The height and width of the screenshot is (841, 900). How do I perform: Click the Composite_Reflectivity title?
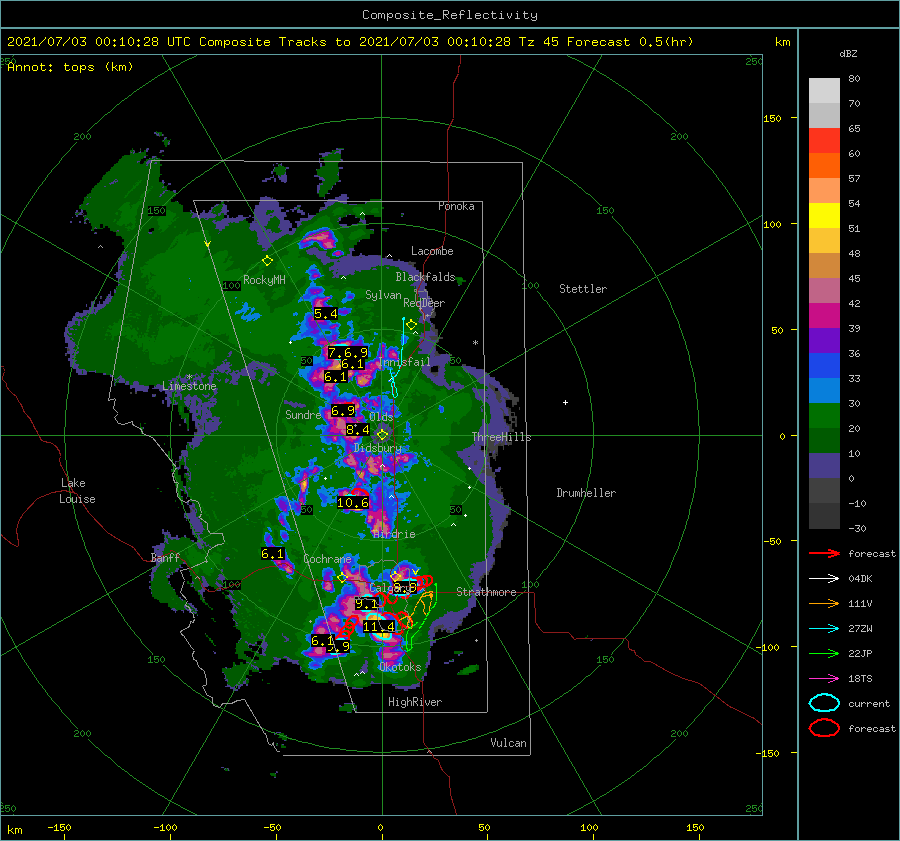(450, 15)
